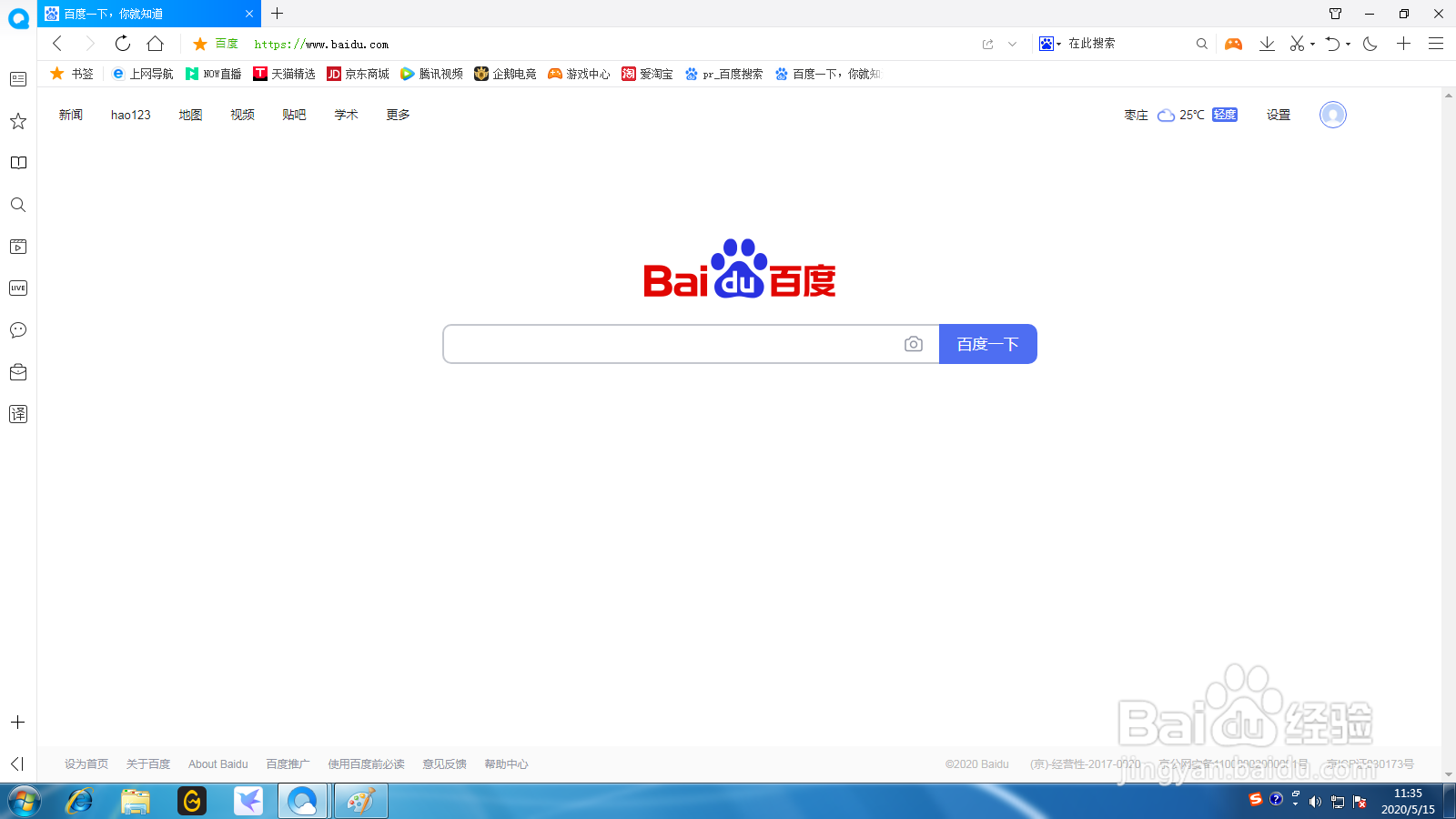The width and height of the screenshot is (1456, 819).
Task: Launch the screenshot scissors tool
Action: pos(1298,43)
